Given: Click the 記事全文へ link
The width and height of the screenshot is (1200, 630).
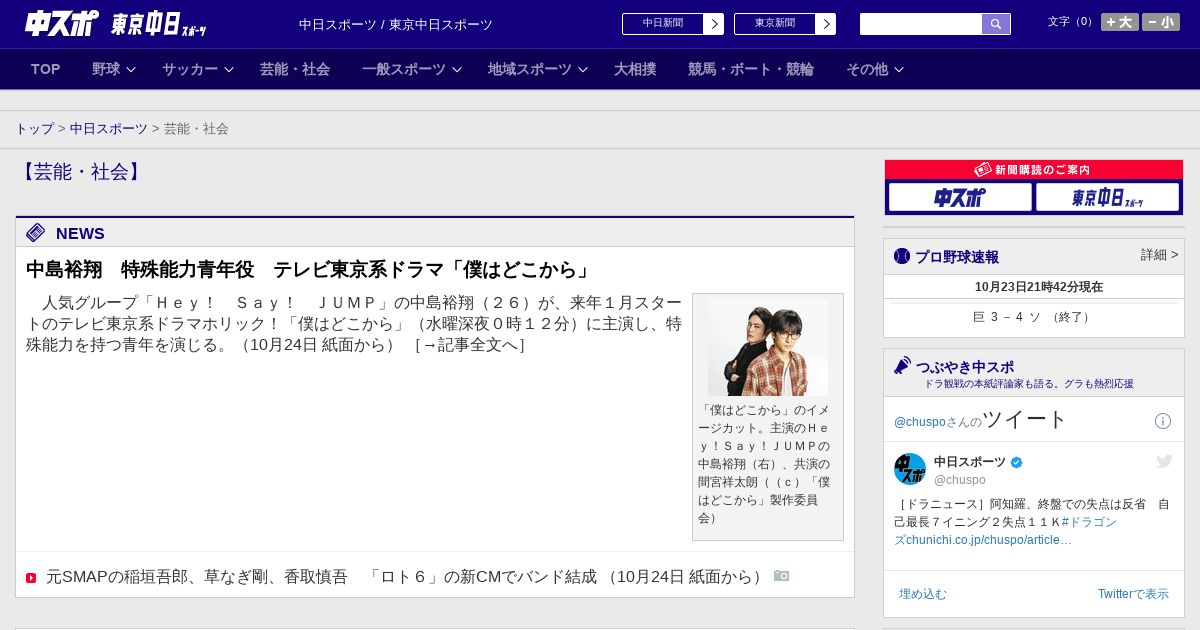Looking at the screenshot, I should (x=470, y=345).
